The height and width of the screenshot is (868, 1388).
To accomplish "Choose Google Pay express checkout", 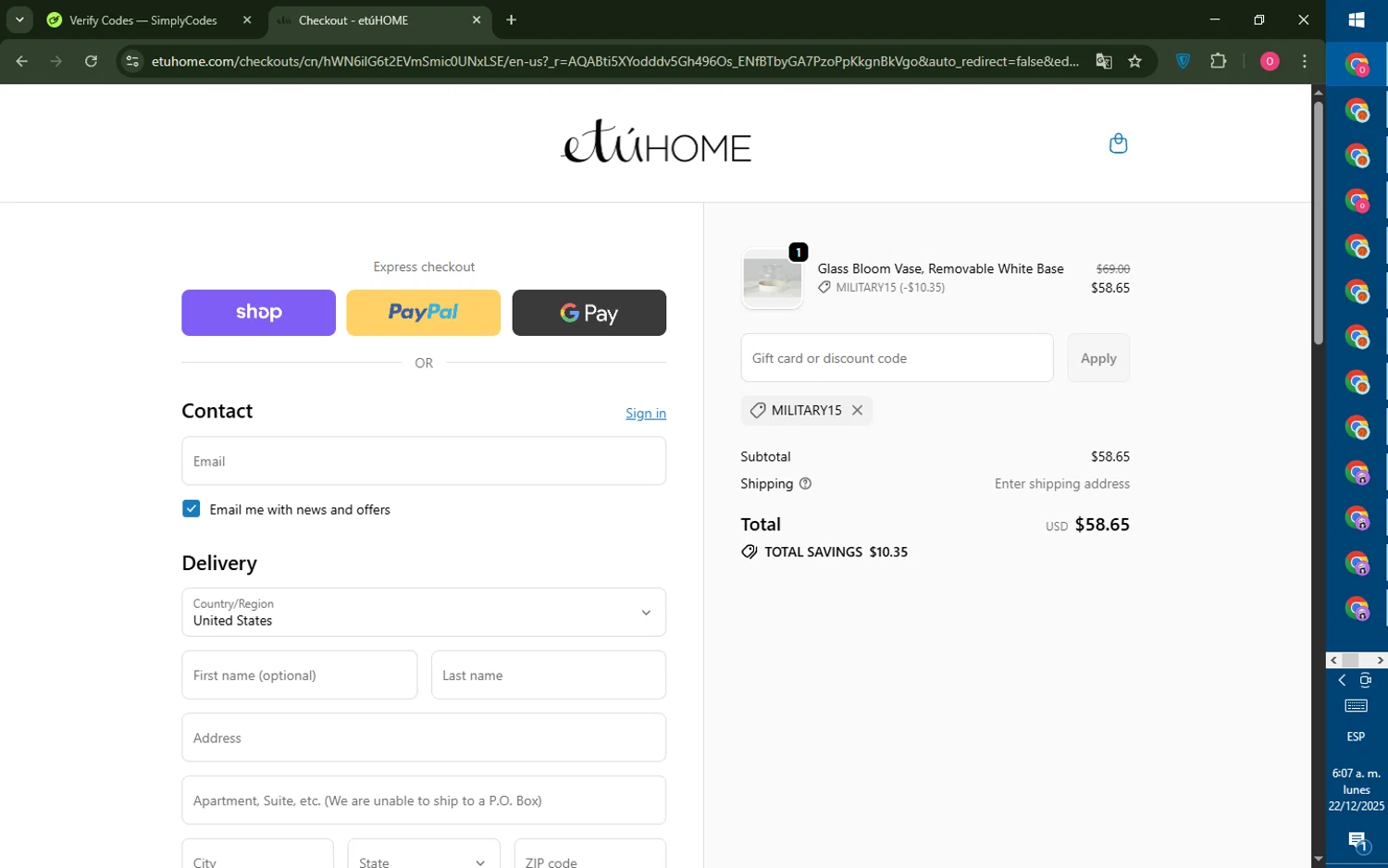I will [589, 313].
